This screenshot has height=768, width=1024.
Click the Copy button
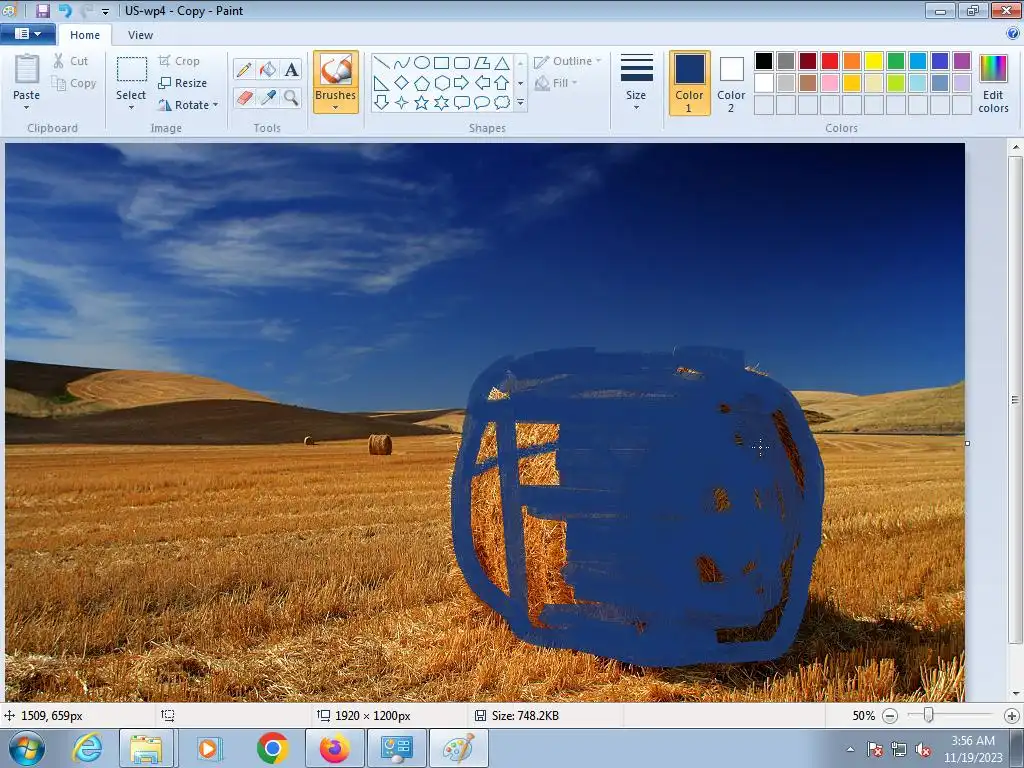(74, 83)
